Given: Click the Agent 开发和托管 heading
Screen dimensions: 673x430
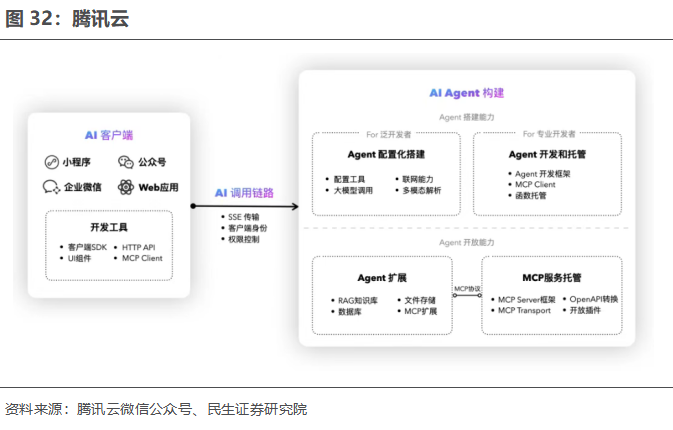Looking at the screenshot, I should click(547, 154).
